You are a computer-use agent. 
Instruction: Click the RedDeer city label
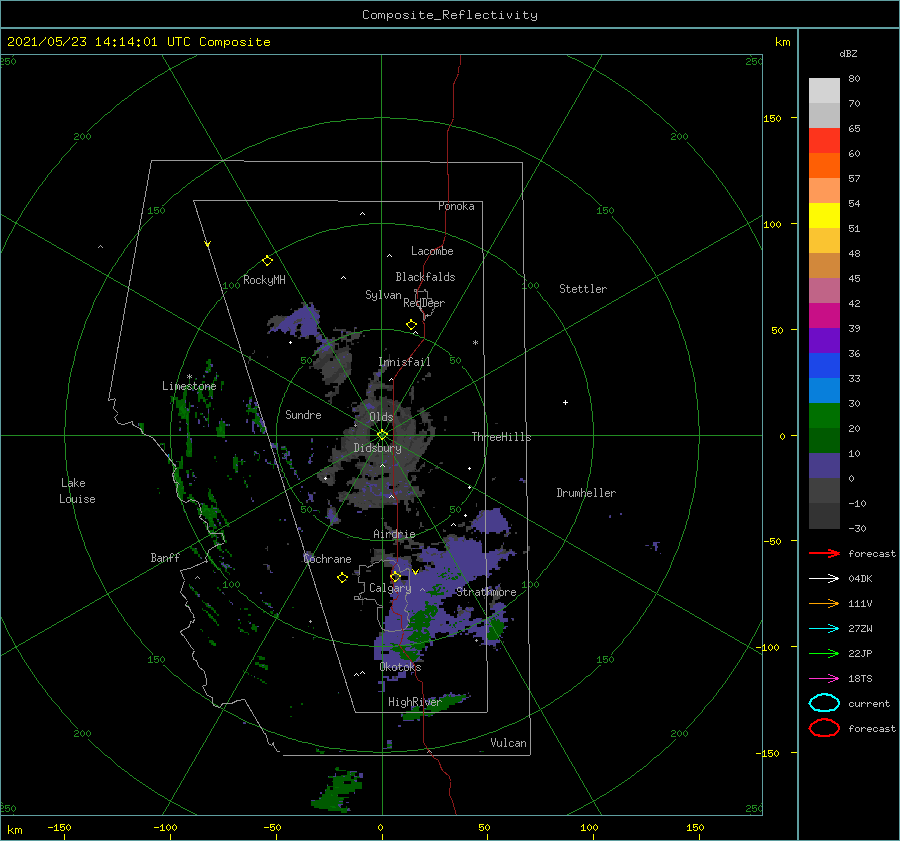[424, 303]
